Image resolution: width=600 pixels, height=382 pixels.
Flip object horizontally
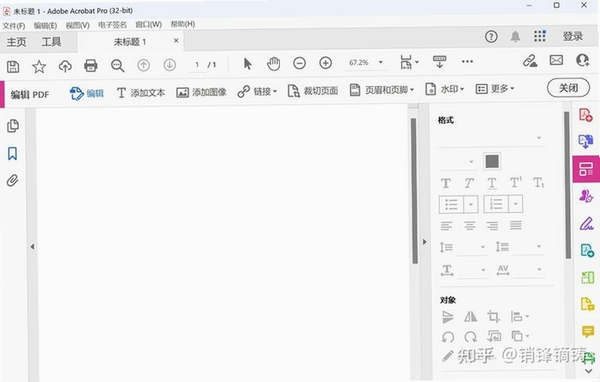coord(471,317)
